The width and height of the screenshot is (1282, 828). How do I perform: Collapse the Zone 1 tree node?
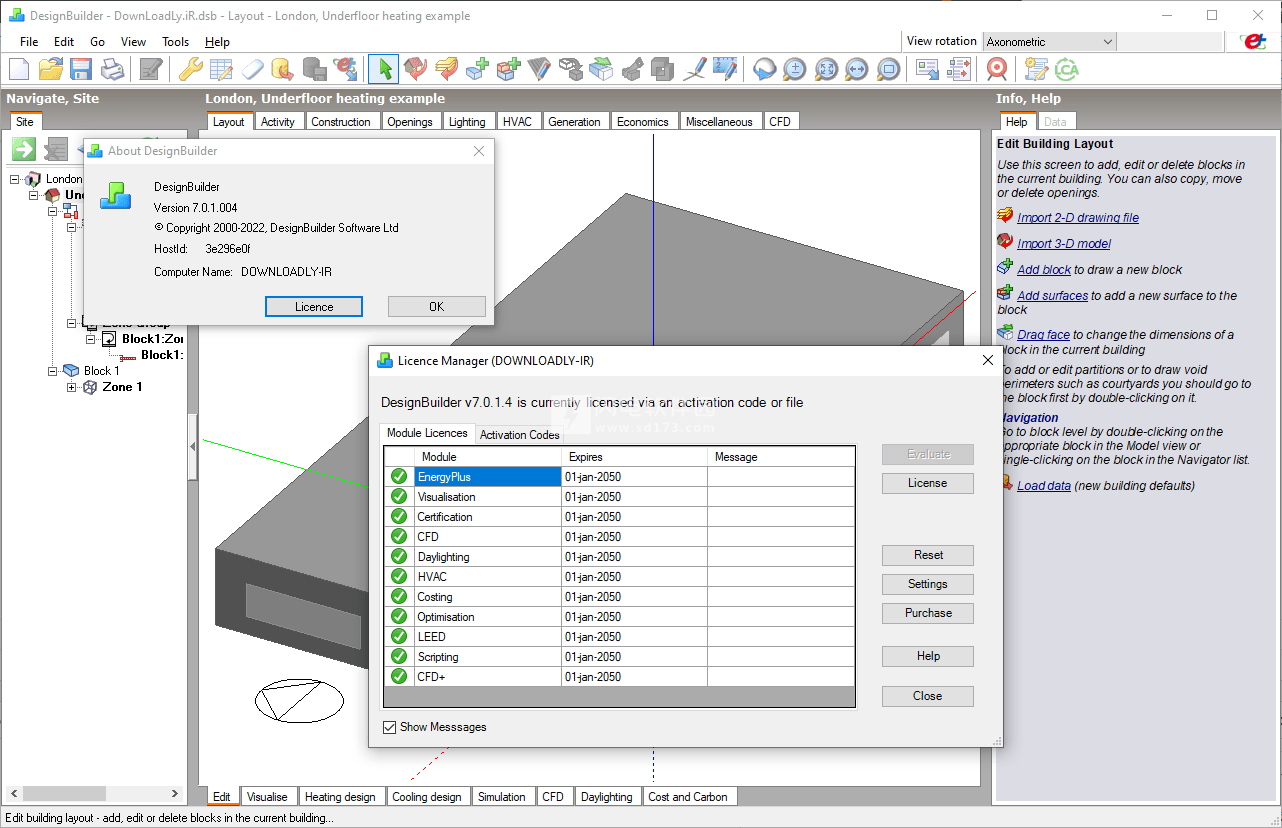[x=70, y=387]
